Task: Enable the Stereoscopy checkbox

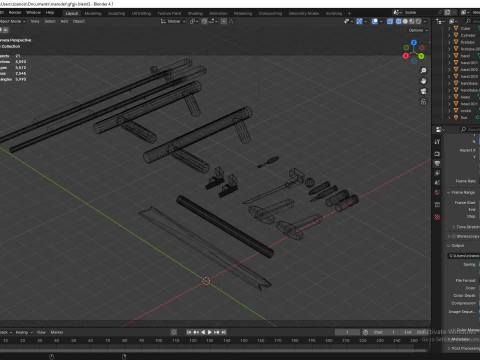Action: coord(453,236)
